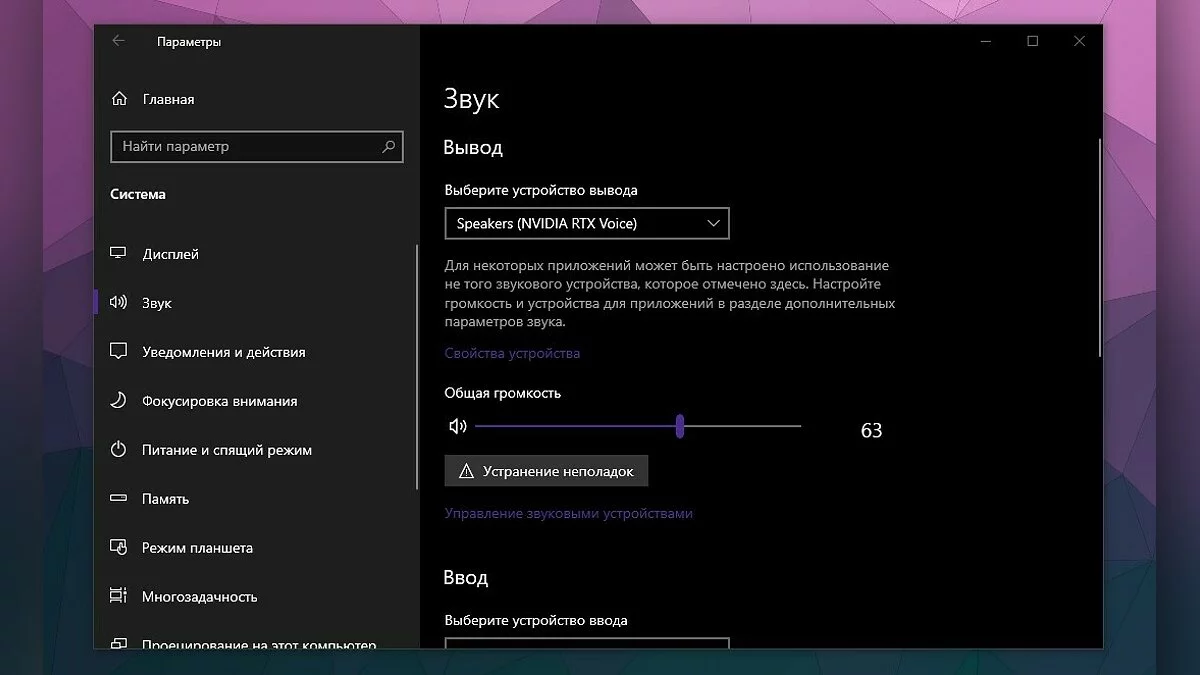Screen dimensions: 1200x675
Task: Expand the input device dropdown under Ввод
Action: [587, 643]
